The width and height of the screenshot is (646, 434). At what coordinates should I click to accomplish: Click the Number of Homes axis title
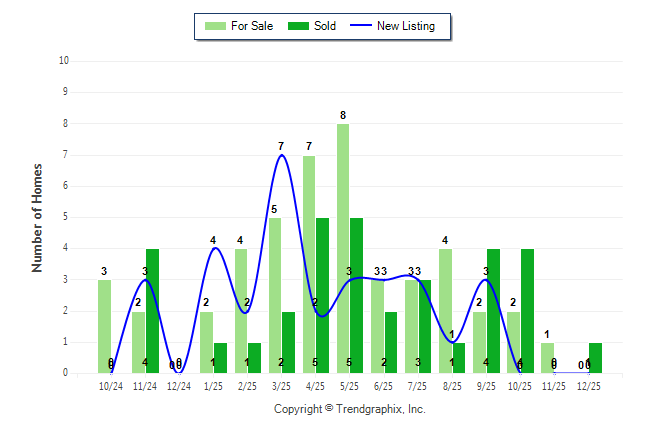(37, 217)
